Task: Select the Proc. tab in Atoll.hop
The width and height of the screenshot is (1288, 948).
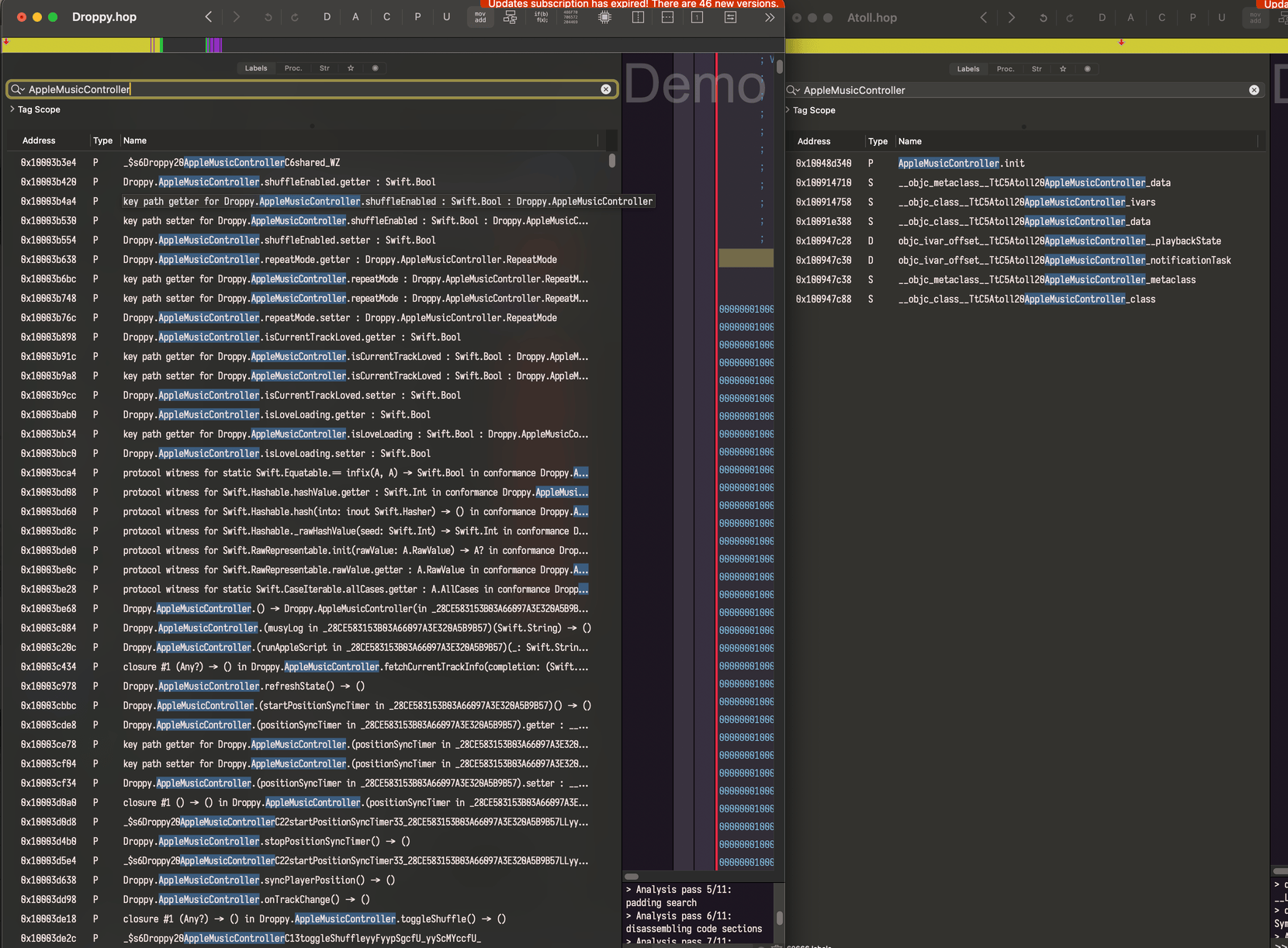Action: point(1006,69)
